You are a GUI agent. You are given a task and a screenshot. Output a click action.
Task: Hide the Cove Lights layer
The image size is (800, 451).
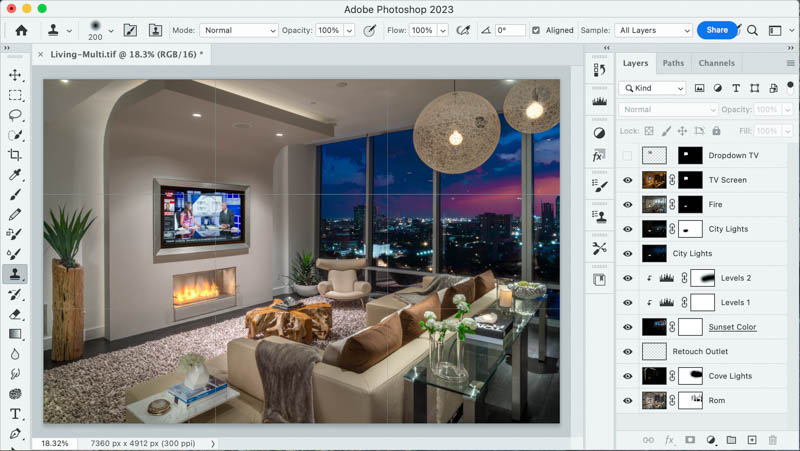(628, 376)
